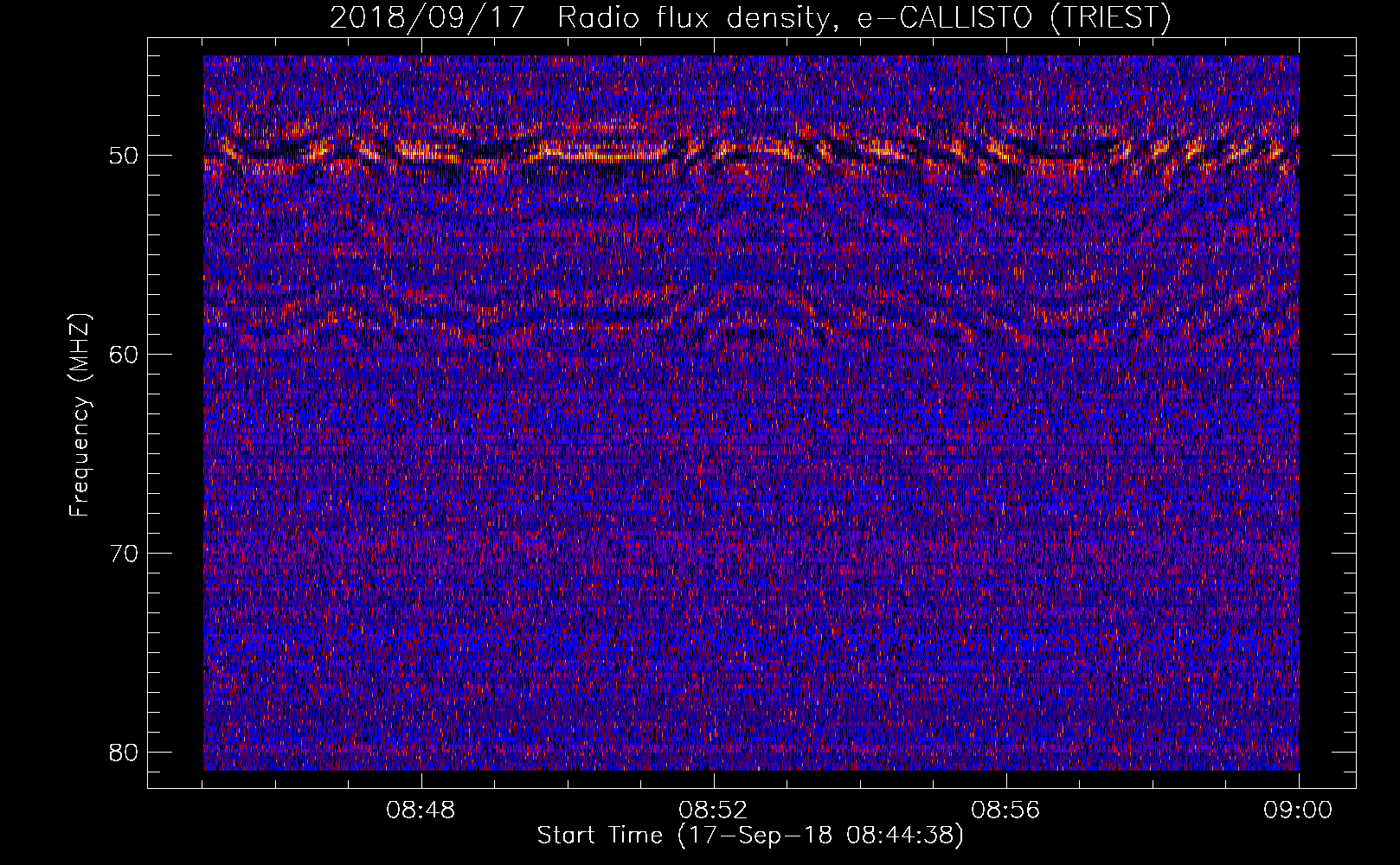Viewport: 1400px width, 865px height.
Task: Click the 50 frequency tick label
Action: tap(125, 157)
